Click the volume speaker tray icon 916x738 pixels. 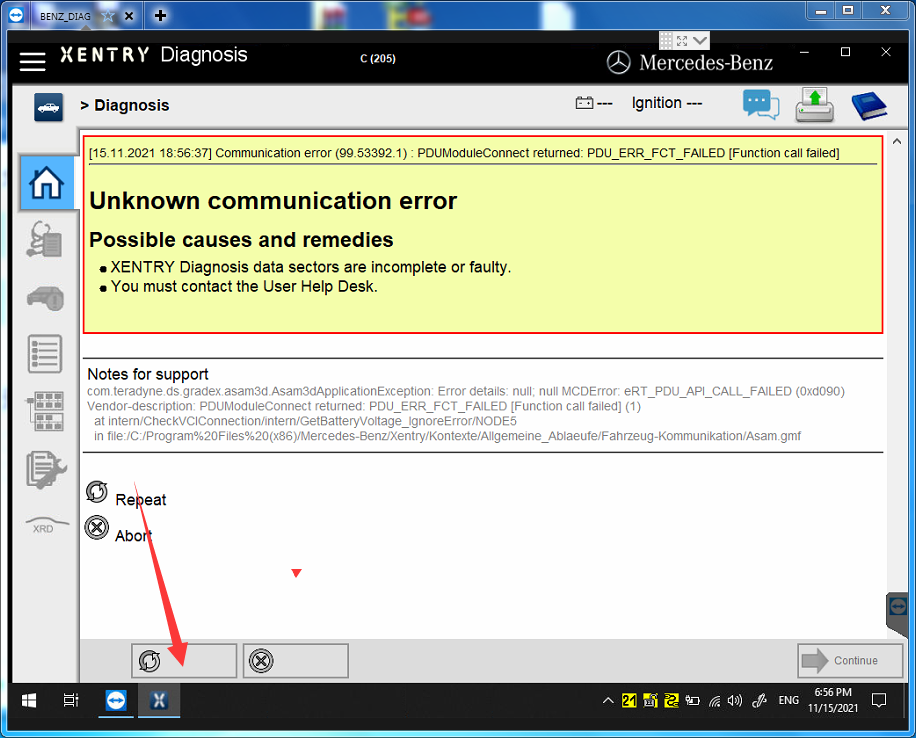[735, 700]
